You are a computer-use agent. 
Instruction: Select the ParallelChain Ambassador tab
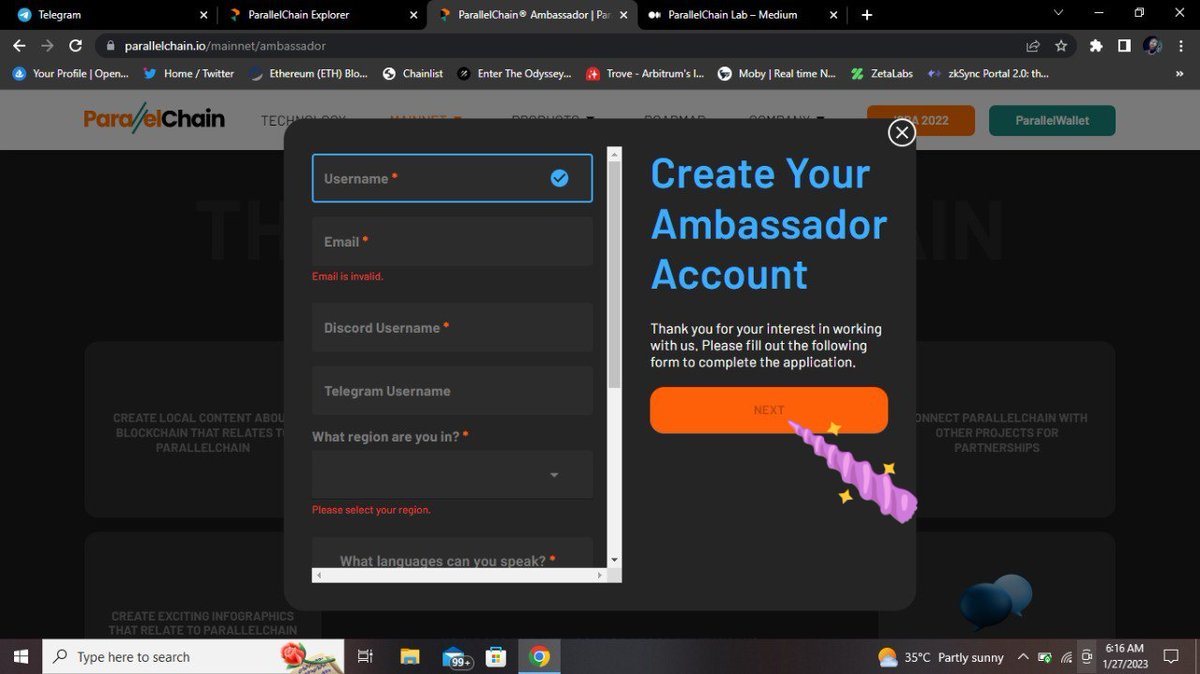click(530, 15)
